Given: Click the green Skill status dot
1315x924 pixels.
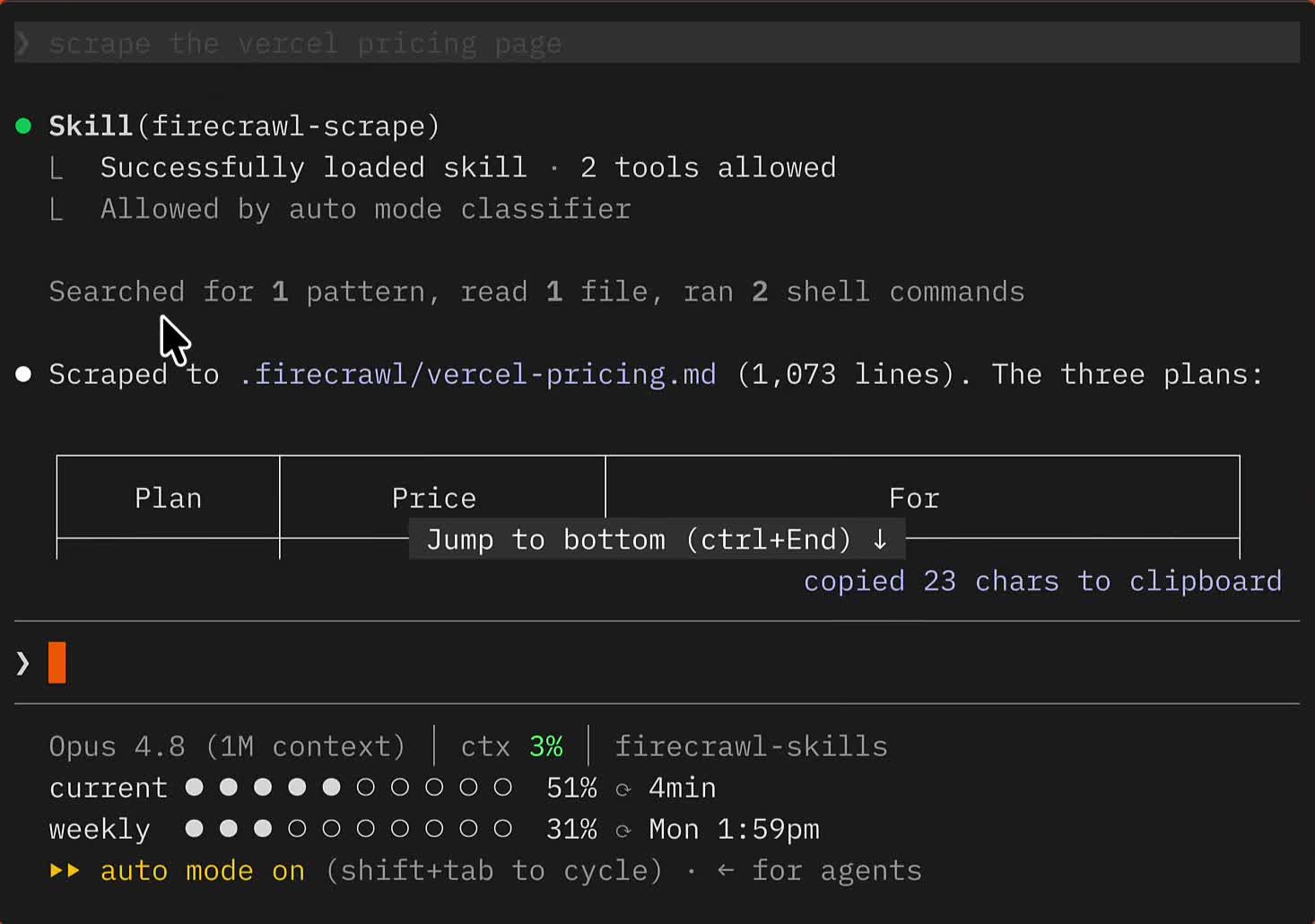Looking at the screenshot, I should (x=23, y=126).
